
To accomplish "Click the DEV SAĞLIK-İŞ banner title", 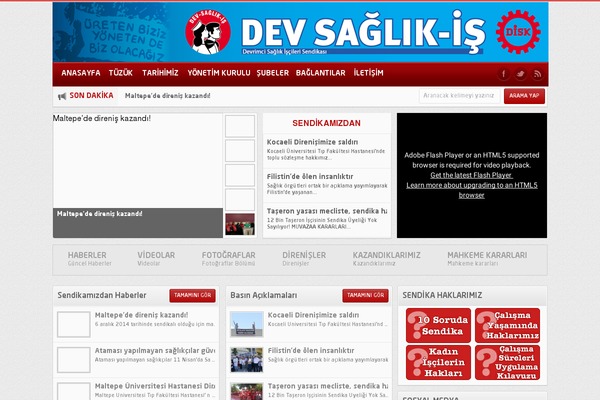I will tap(364, 33).
